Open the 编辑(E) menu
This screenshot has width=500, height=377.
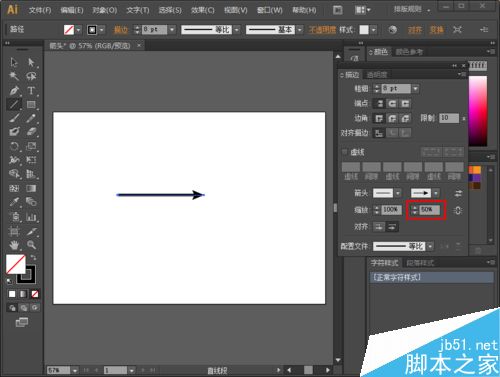click(x=72, y=10)
